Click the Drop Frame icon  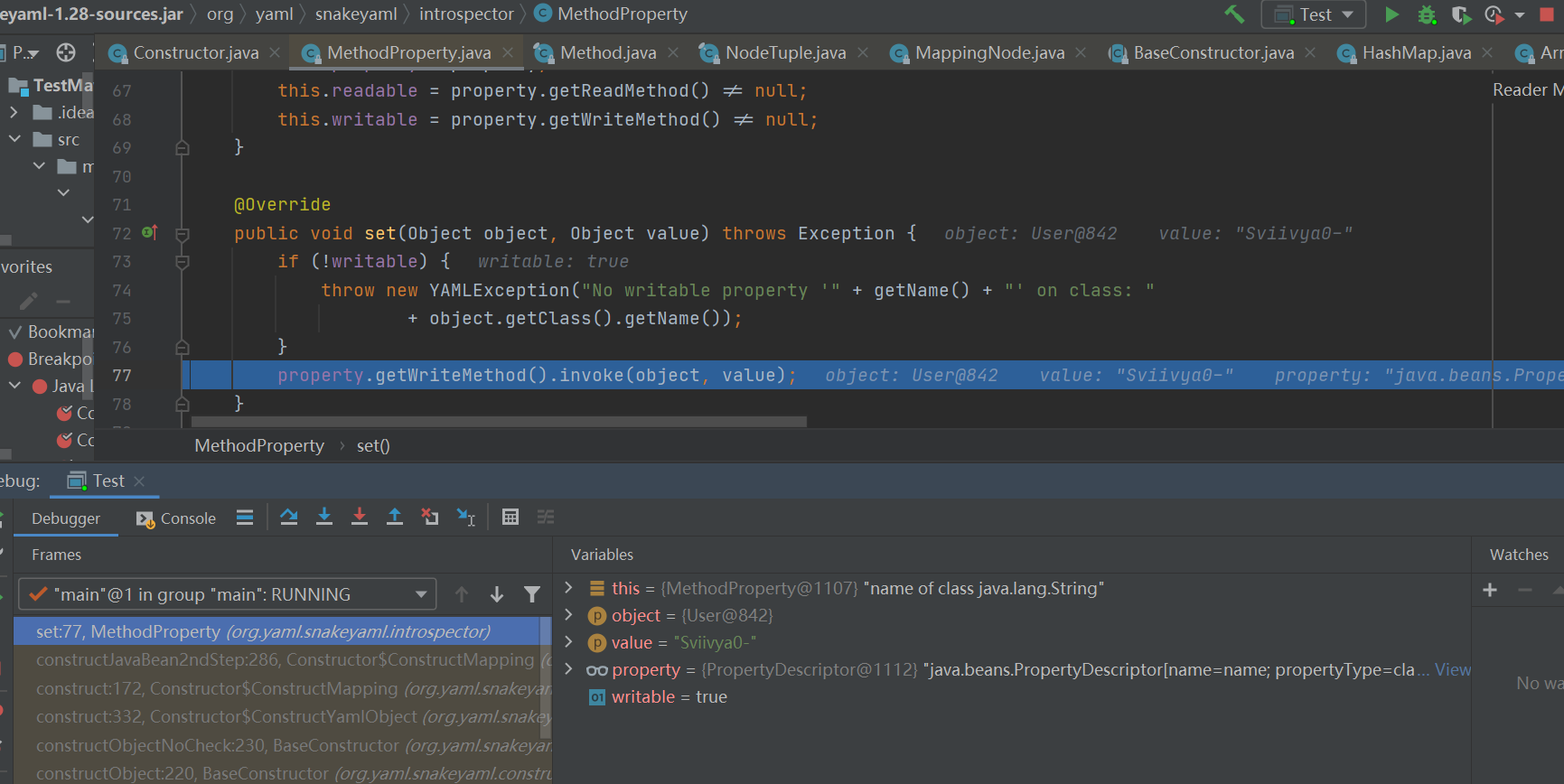click(x=430, y=518)
